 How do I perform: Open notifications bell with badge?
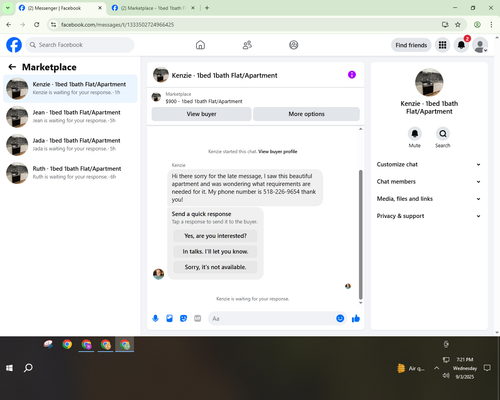click(x=461, y=45)
